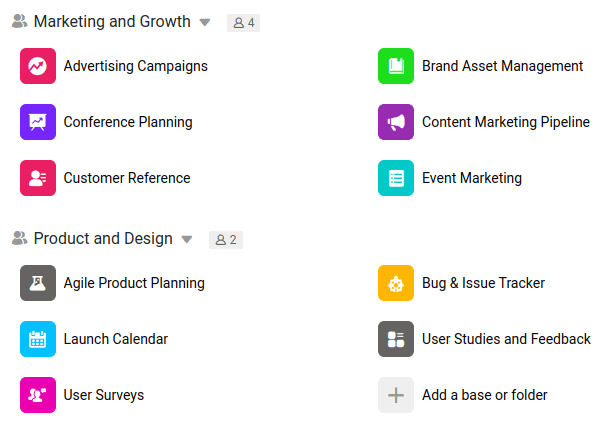
Task: Click the plus icon to add a base
Action: [x=396, y=395]
